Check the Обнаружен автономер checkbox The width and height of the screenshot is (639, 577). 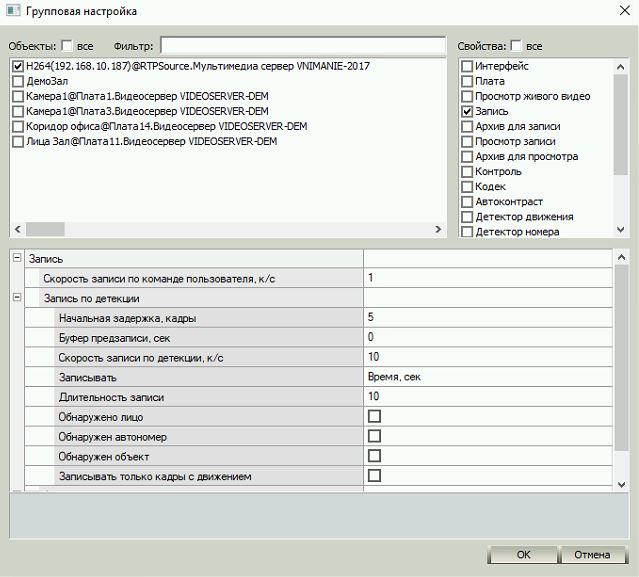pyautogui.click(x=375, y=436)
